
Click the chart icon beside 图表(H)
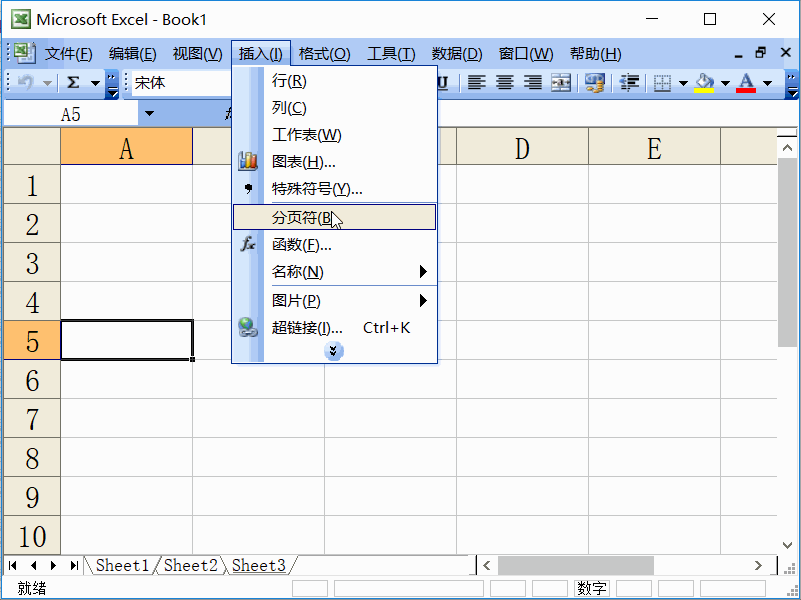click(x=248, y=161)
